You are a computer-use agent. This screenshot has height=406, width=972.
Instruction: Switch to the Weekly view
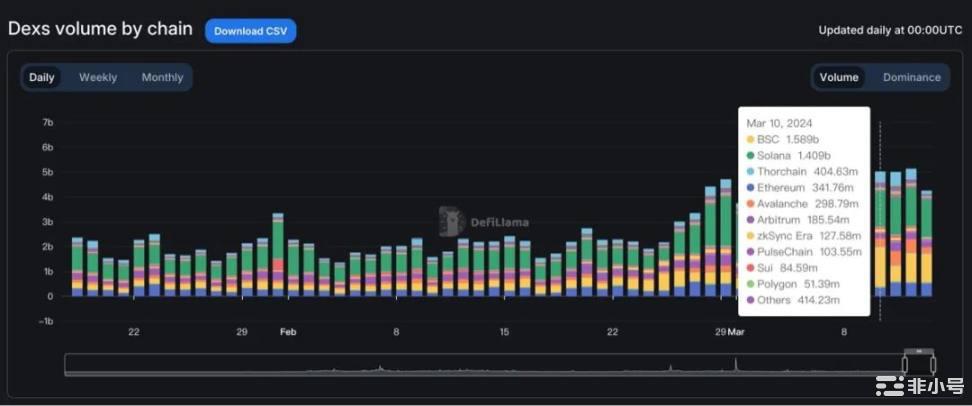(98, 78)
